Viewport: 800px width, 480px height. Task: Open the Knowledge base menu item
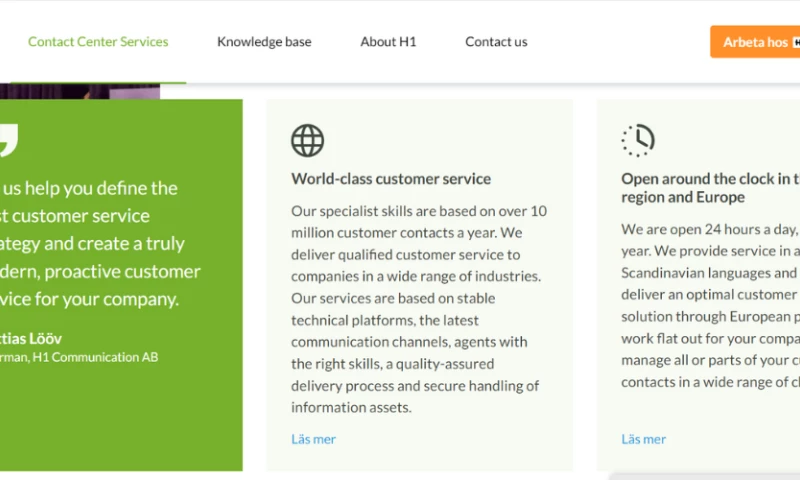point(264,42)
